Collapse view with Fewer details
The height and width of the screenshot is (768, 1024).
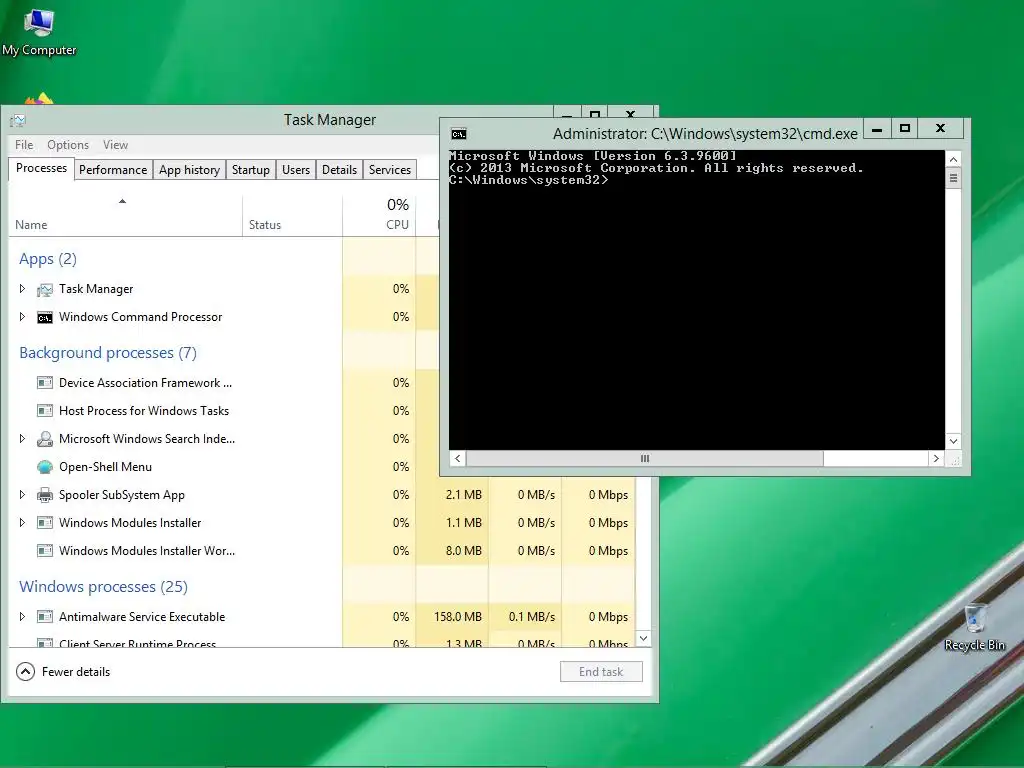click(x=63, y=671)
